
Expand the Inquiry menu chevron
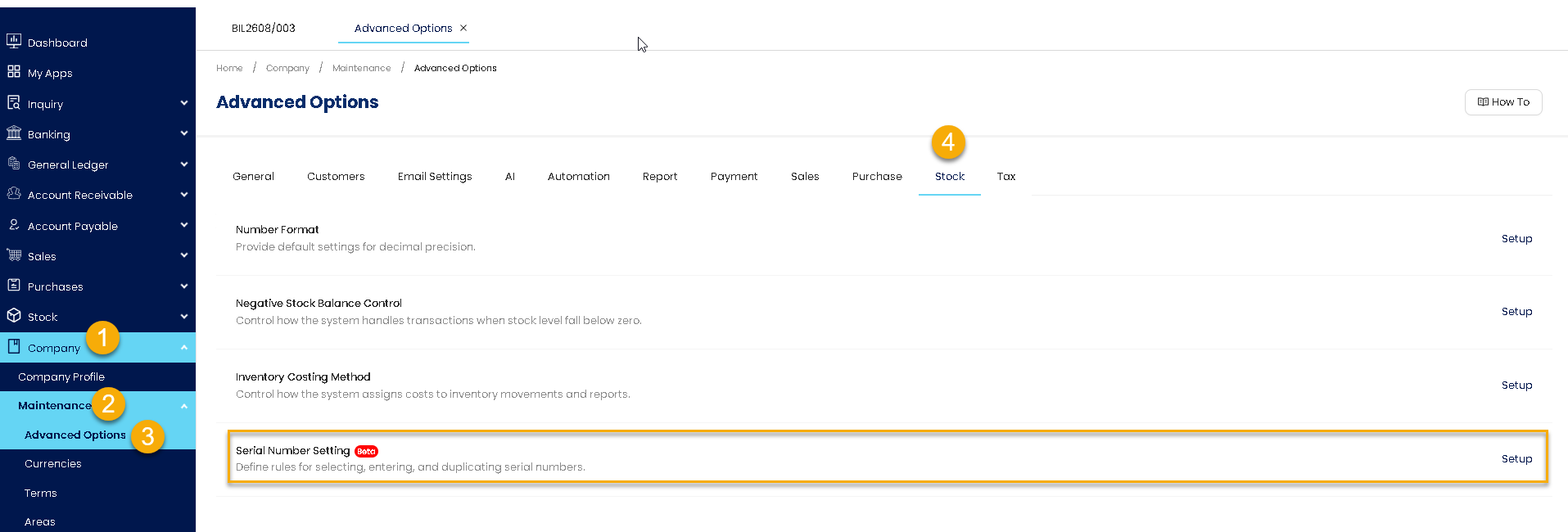184,103
